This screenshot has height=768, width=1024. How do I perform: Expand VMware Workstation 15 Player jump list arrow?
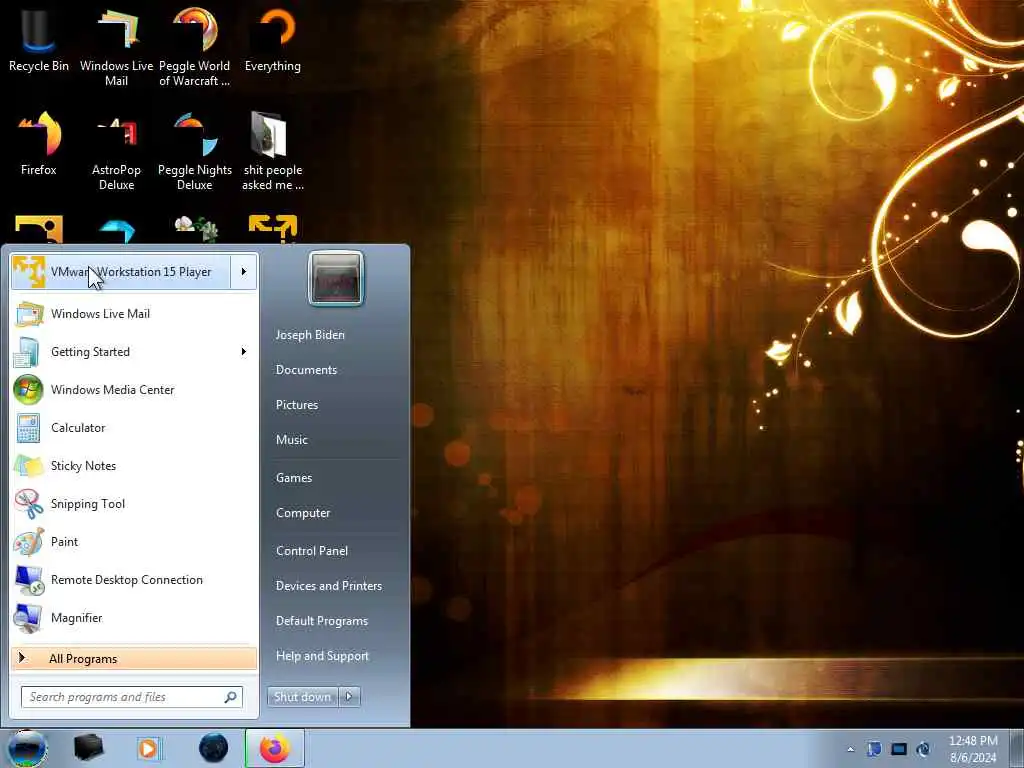244,272
